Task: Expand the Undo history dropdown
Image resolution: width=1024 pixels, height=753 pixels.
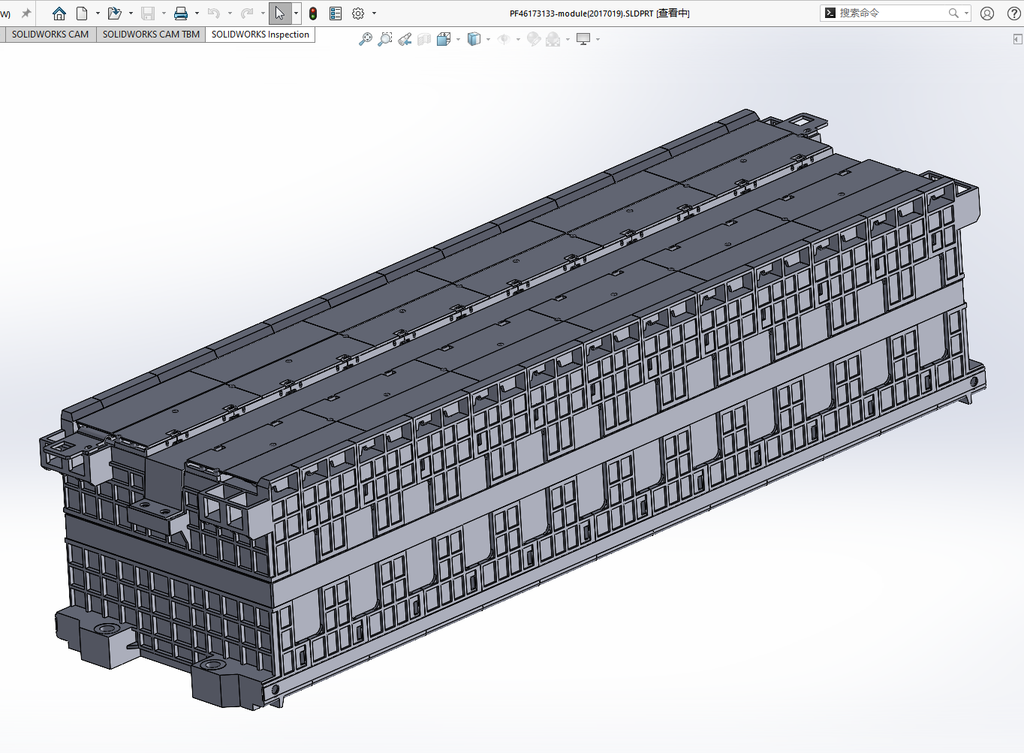Action: (x=229, y=13)
